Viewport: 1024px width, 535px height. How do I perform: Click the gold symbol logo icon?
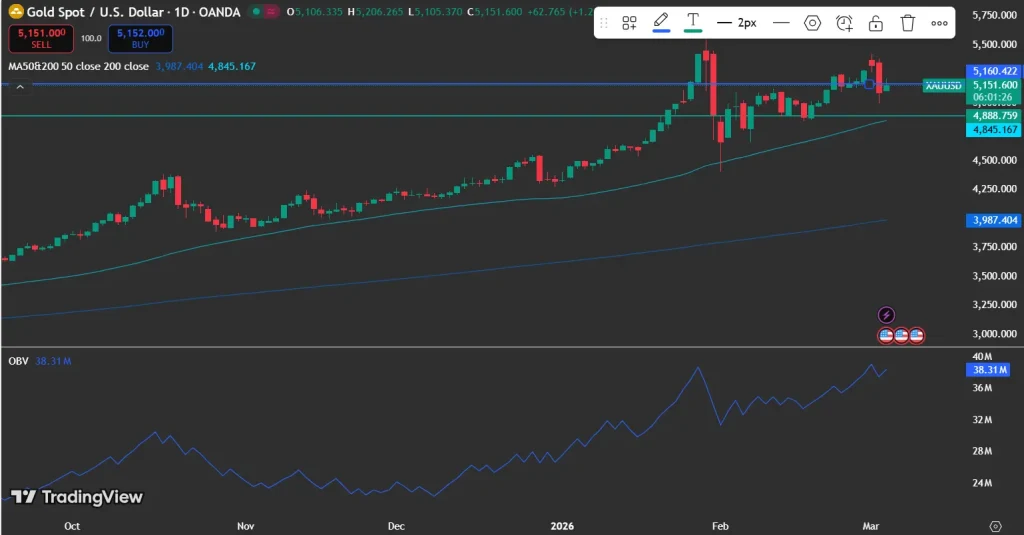click(x=16, y=11)
